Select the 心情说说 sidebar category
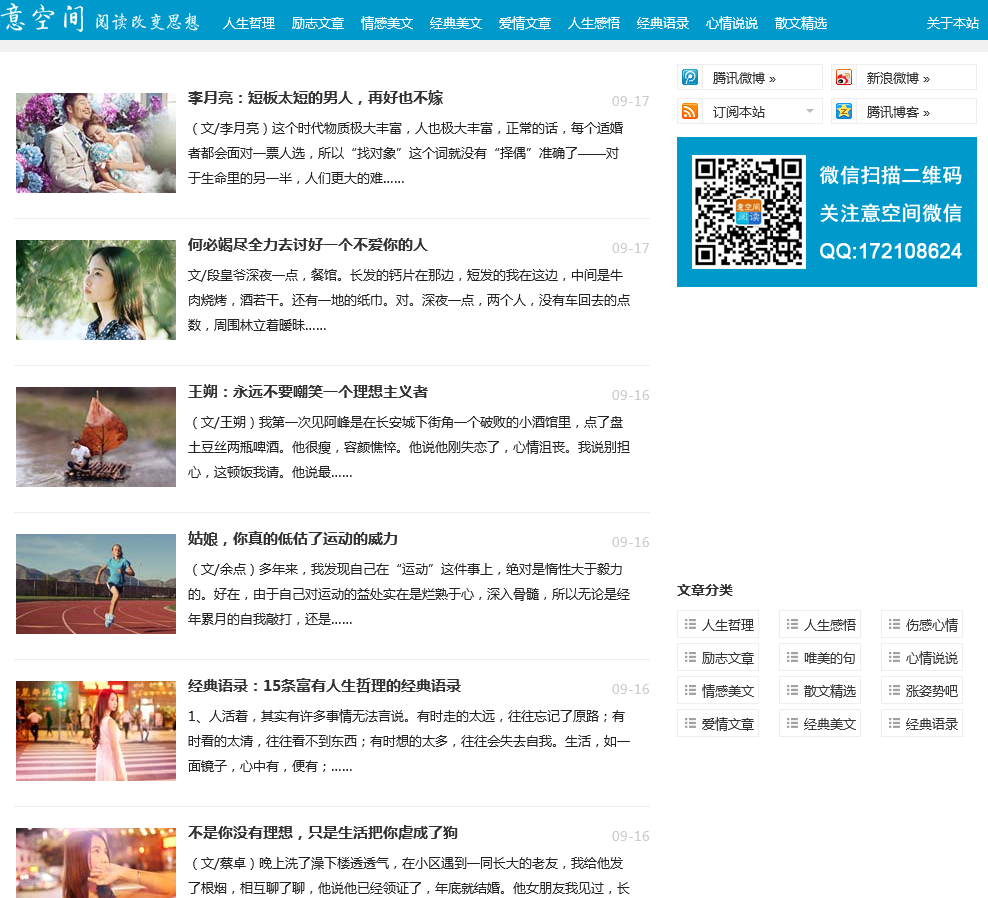This screenshot has width=988, height=898. click(922, 658)
